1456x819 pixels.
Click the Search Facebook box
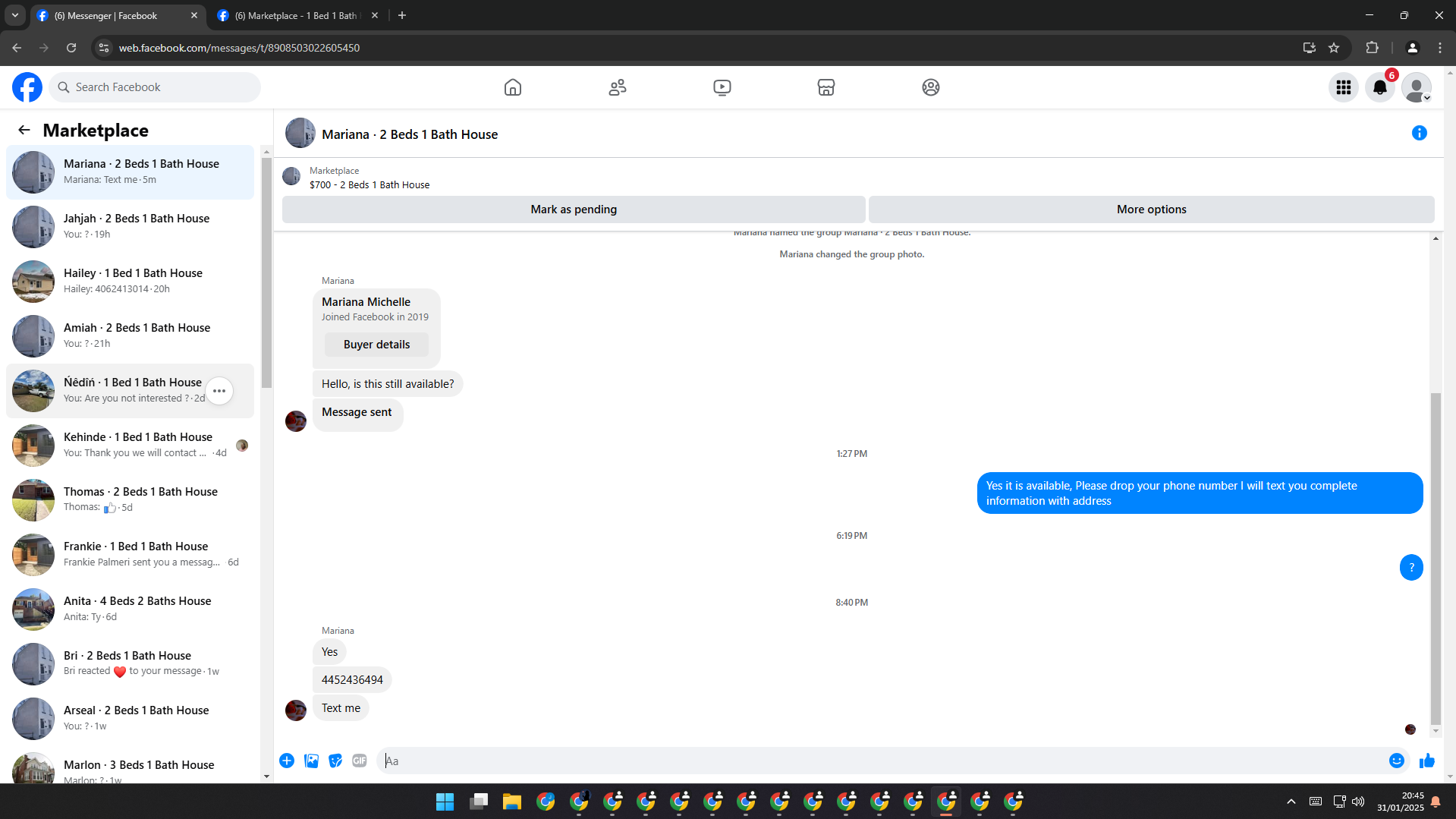coord(155,87)
